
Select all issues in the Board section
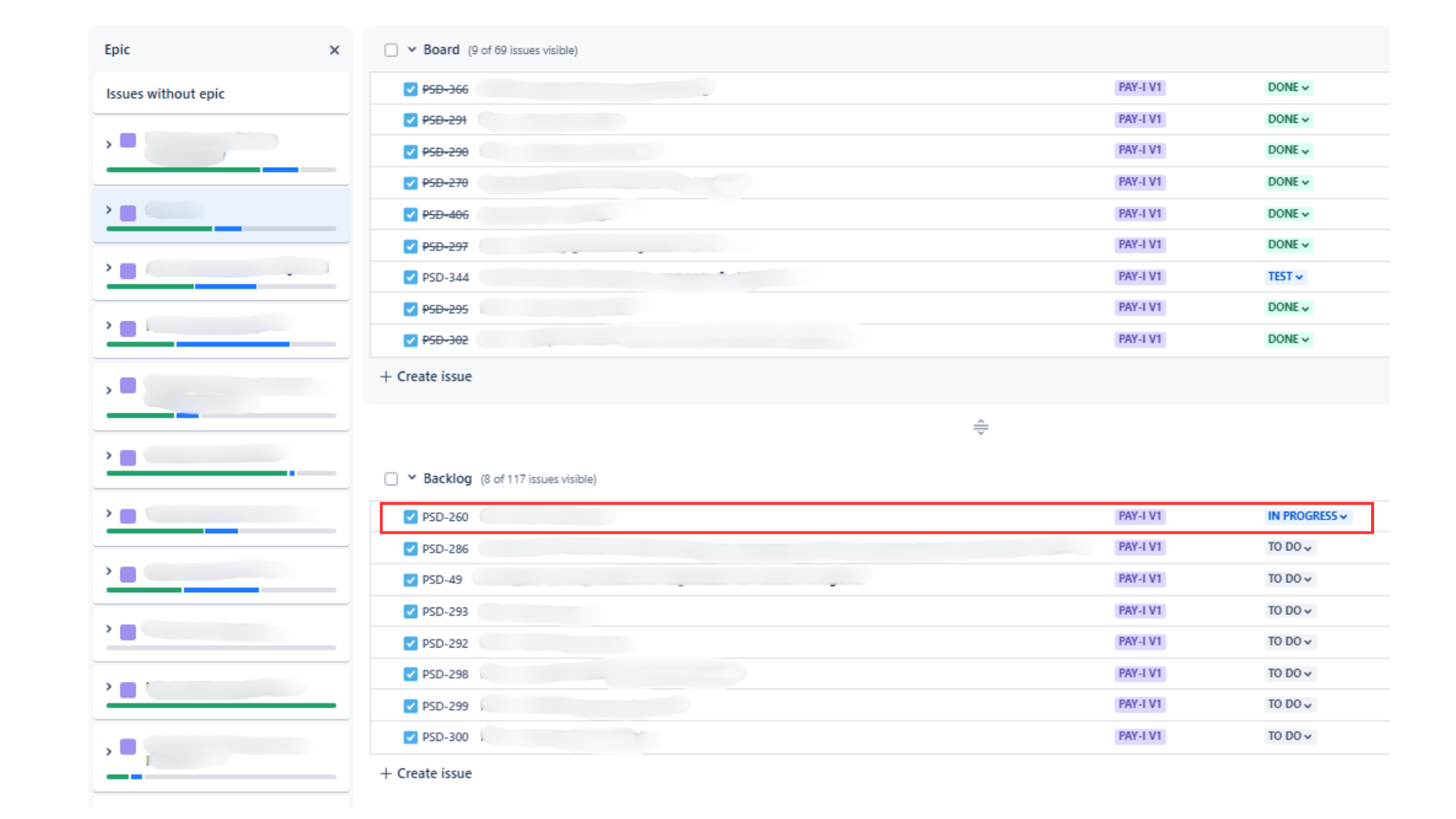(x=391, y=50)
